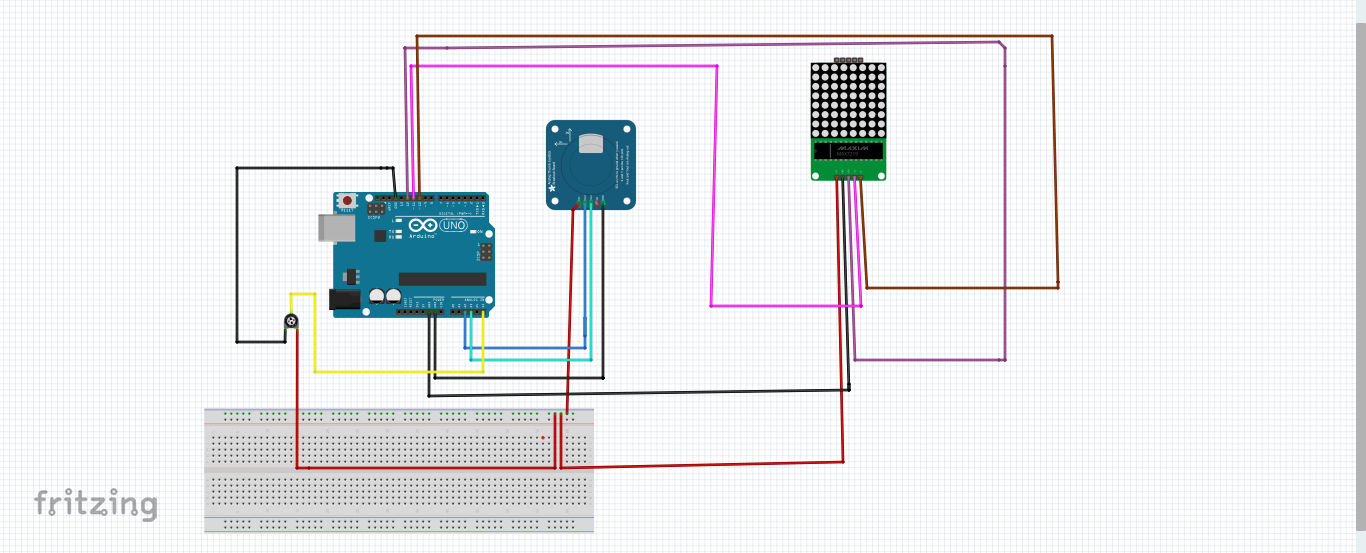The height and width of the screenshot is (553, 1366).
Task: Select the MAX7219 driver chip below matrix
Action: tap(849, 151)
